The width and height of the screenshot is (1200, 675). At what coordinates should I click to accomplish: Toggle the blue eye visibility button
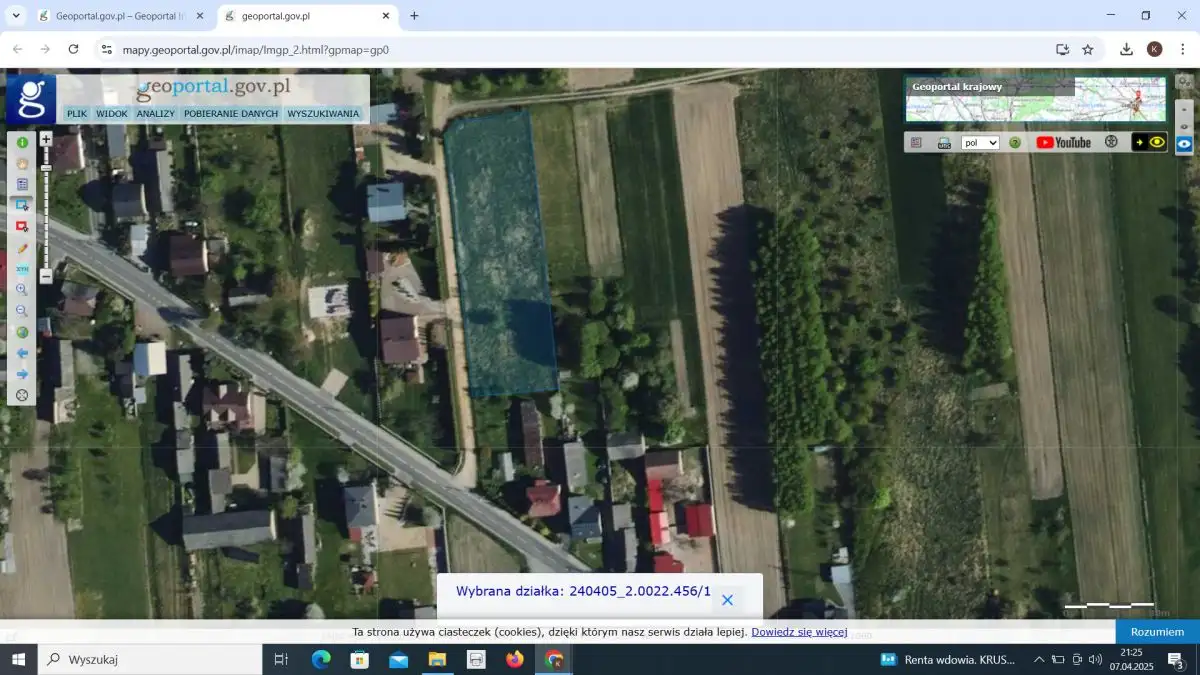point(1184,144)
